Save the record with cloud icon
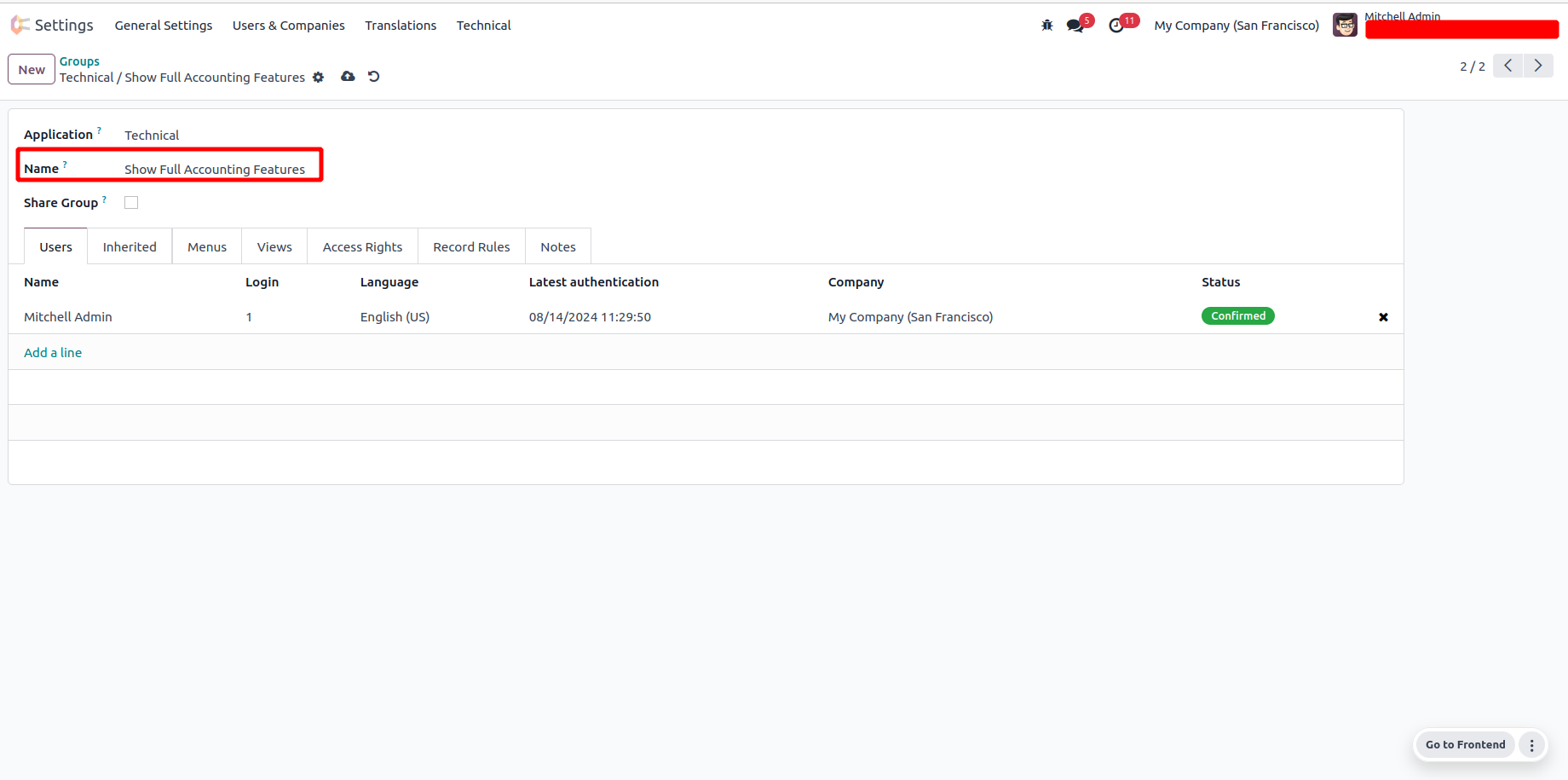 348,77
